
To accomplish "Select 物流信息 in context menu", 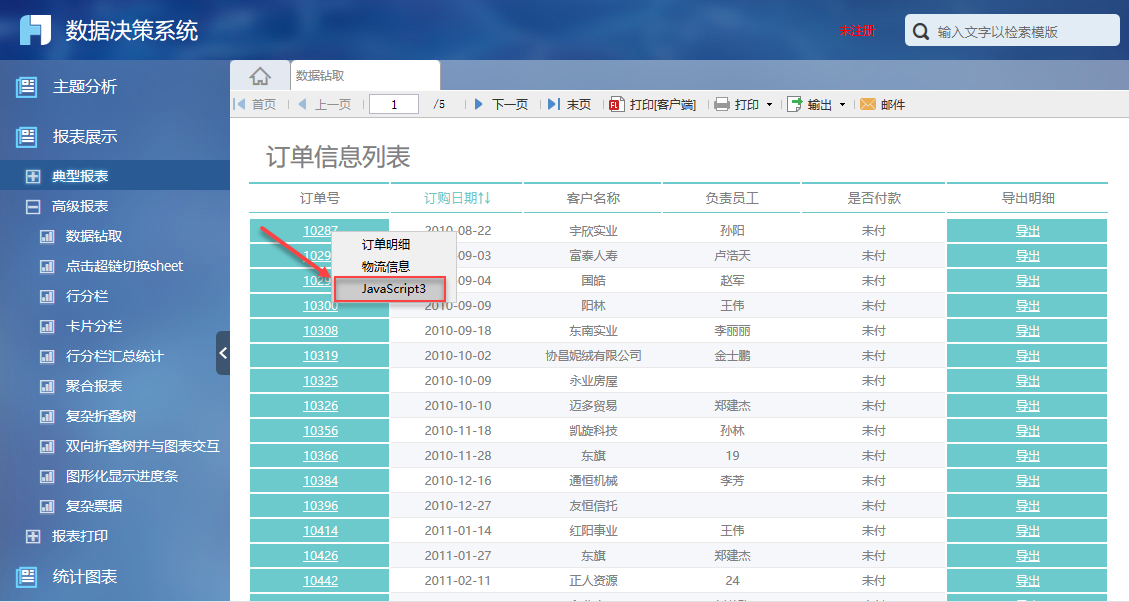I will pos(386,267).
